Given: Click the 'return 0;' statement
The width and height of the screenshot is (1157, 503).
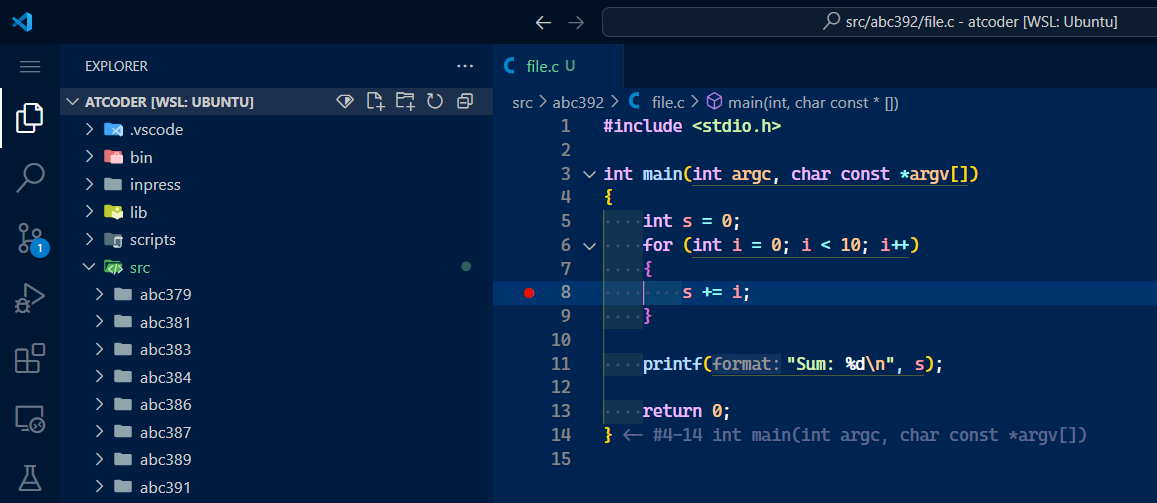Looking at the screenshot, I should click(686, 412).
